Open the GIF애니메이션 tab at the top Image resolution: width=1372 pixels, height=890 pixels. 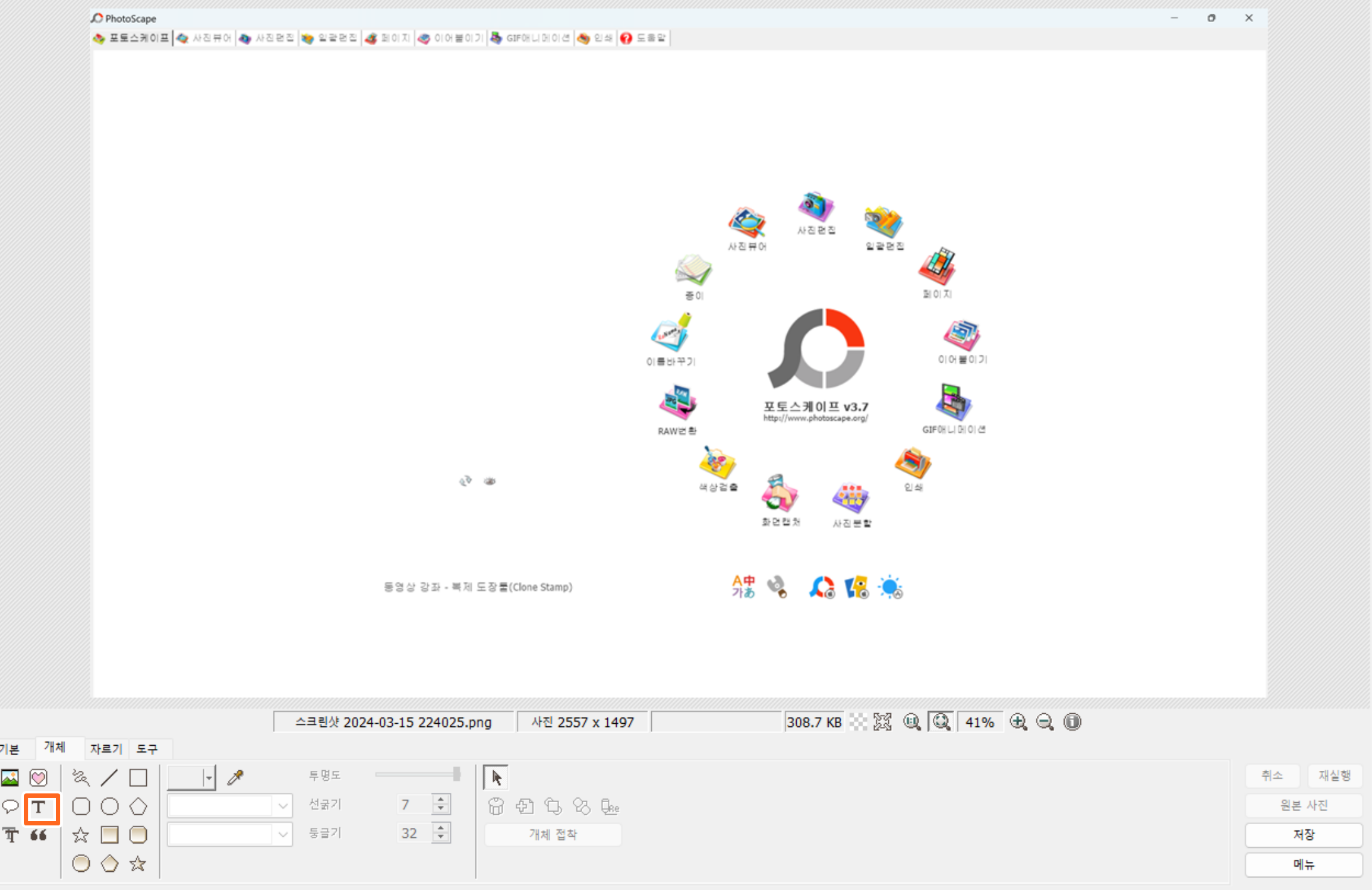530,38
